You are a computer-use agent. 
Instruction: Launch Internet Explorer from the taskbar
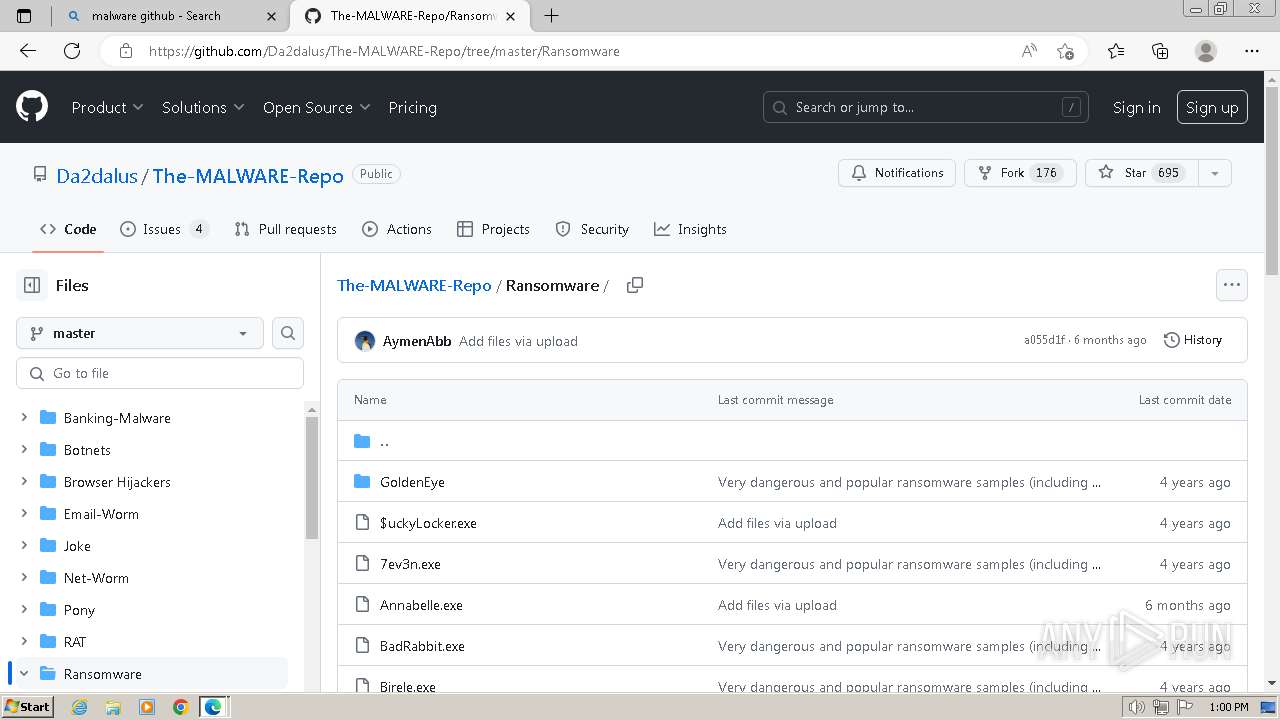click(80, 707)
